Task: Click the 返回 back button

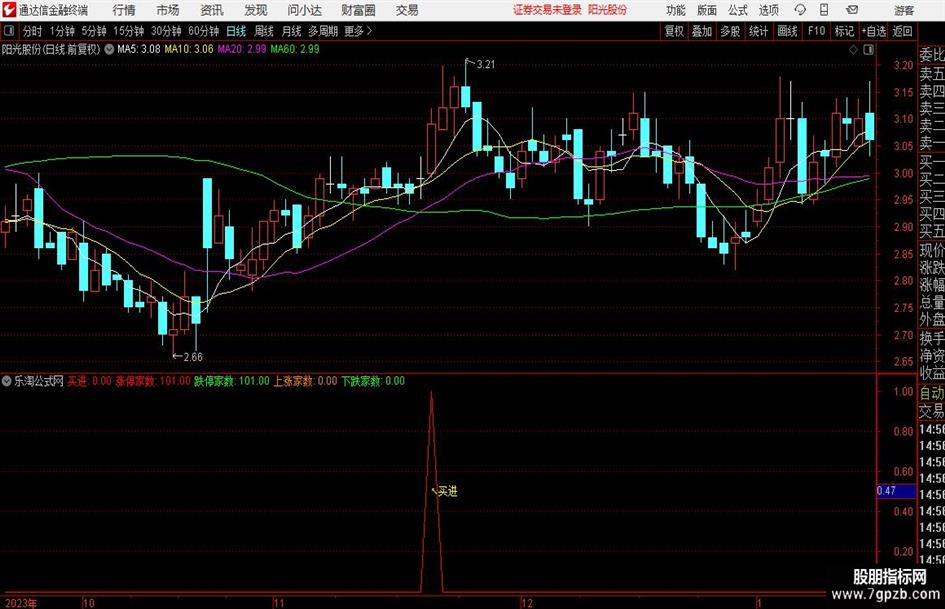Action: (x=903, y=31)
